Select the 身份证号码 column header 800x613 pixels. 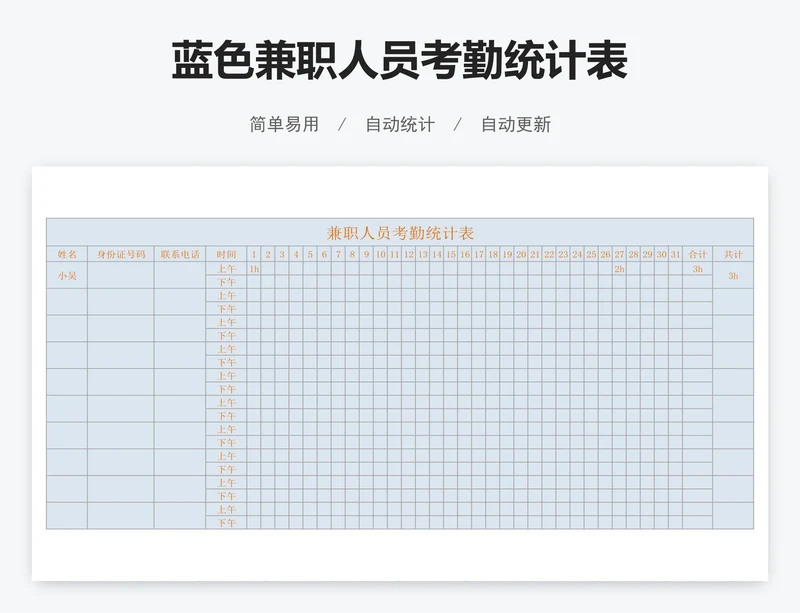pos(121,254)
